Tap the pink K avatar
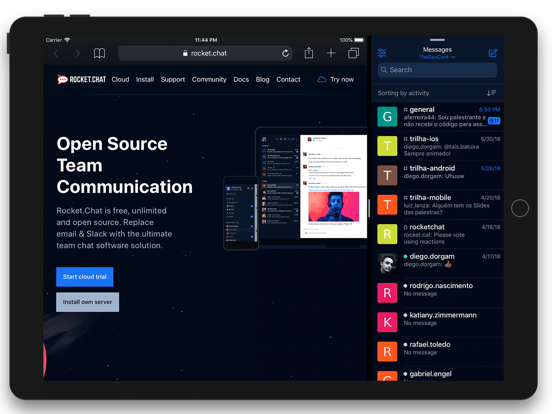 point(387,322)
